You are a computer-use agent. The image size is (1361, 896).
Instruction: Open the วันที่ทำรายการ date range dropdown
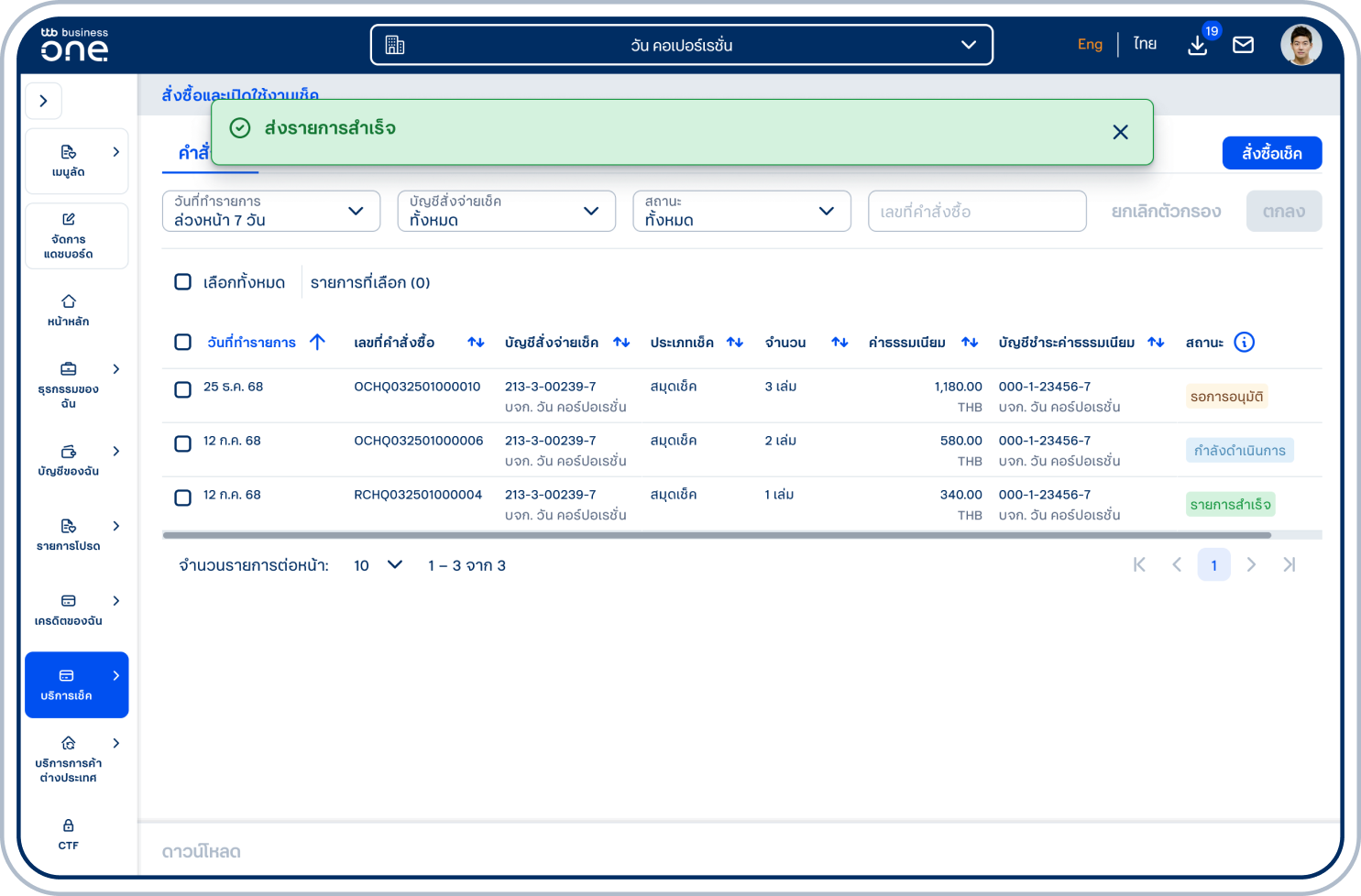click(x=271, y=211)
